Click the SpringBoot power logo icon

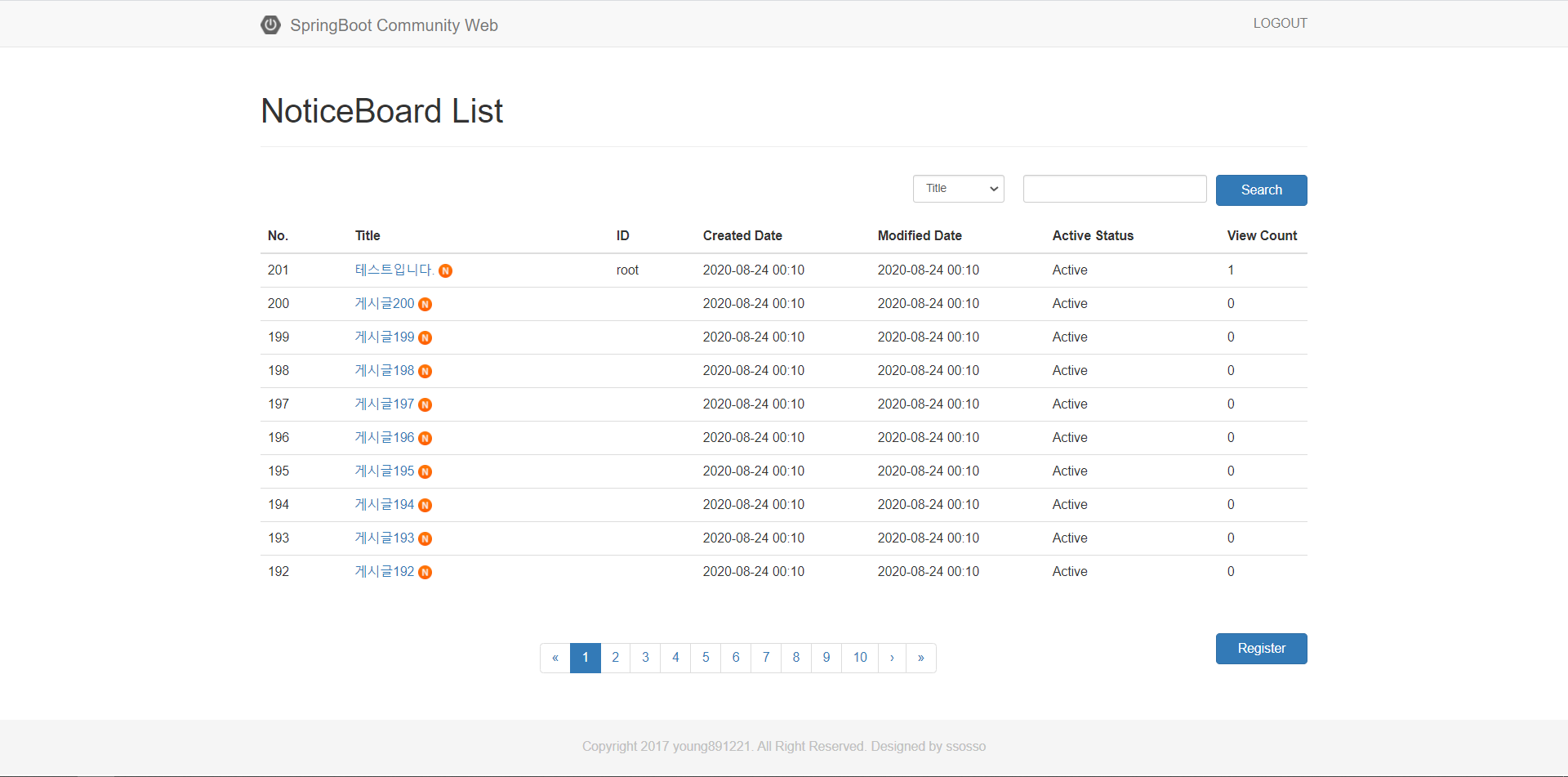[x=270, y=25]
